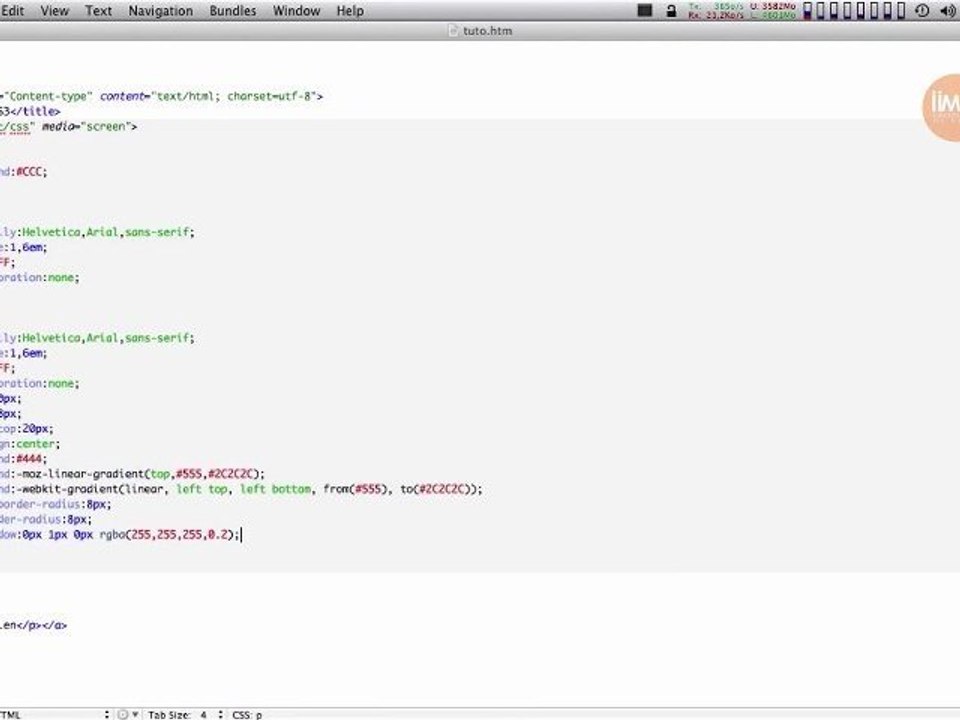Place cursor in the rgba(255,255,255,0.2) value
This screenshot has height=720, width=960.
[170, 534]
